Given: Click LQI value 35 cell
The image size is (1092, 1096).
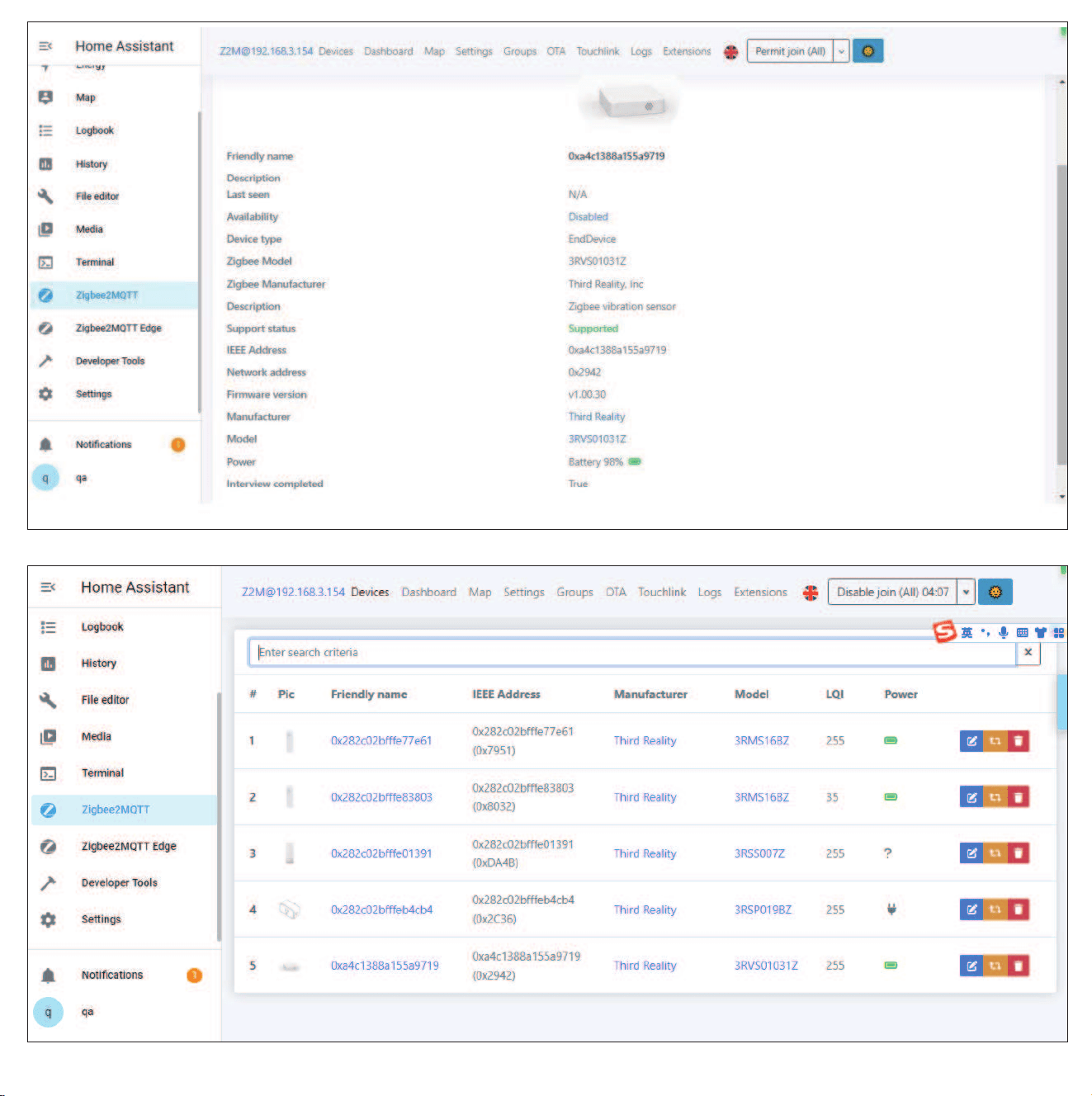Looking at the screenshot, I should [832, 797].
